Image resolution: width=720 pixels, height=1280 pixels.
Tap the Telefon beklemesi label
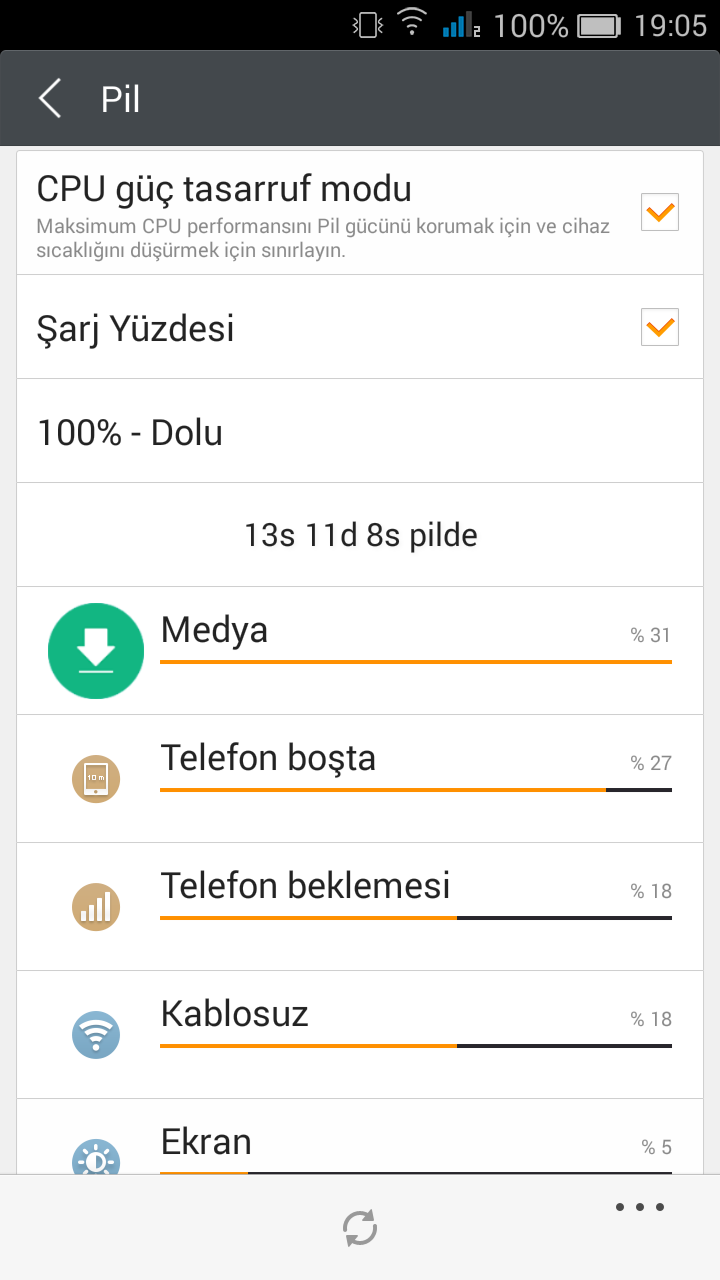tap(305, 886)
